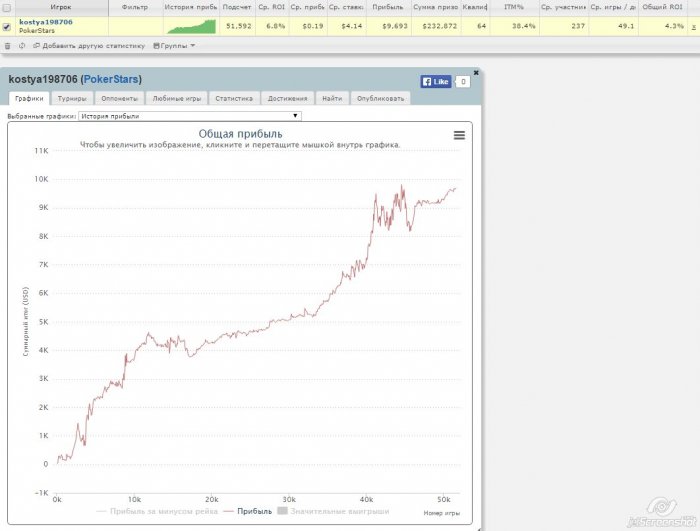Toggle Значительные выигрыши legend item
700x531 pixels.
333,511
